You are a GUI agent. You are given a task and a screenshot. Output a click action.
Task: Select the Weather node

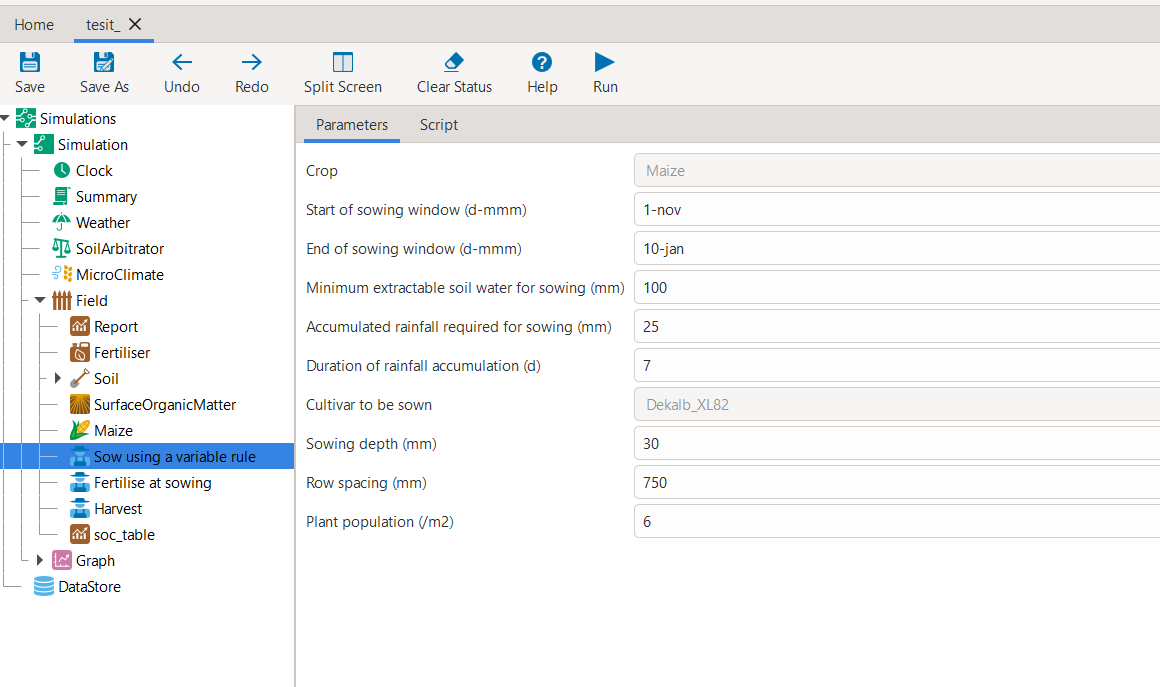[x=102, y=223]
